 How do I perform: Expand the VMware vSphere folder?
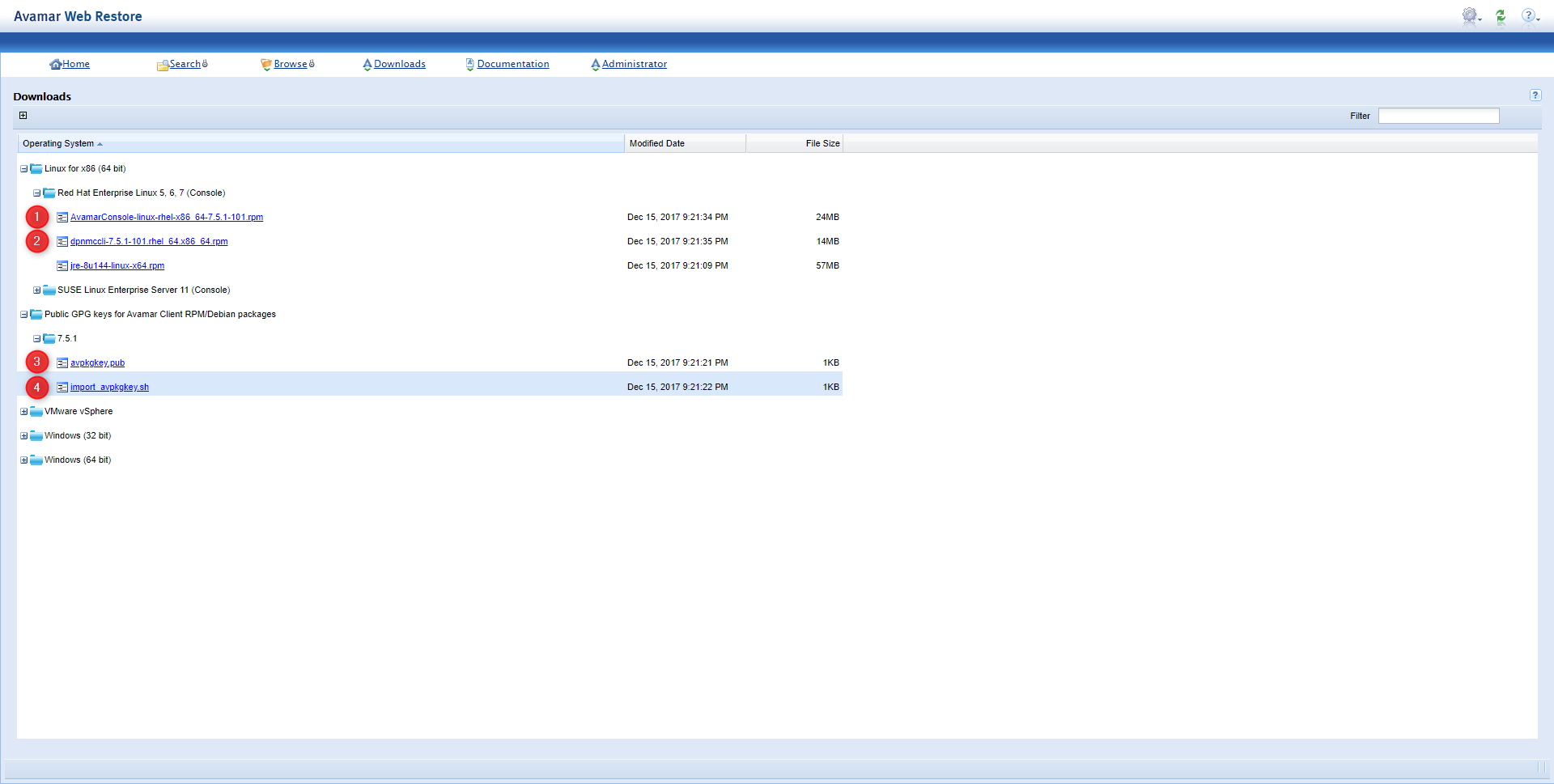coord(23,412)
